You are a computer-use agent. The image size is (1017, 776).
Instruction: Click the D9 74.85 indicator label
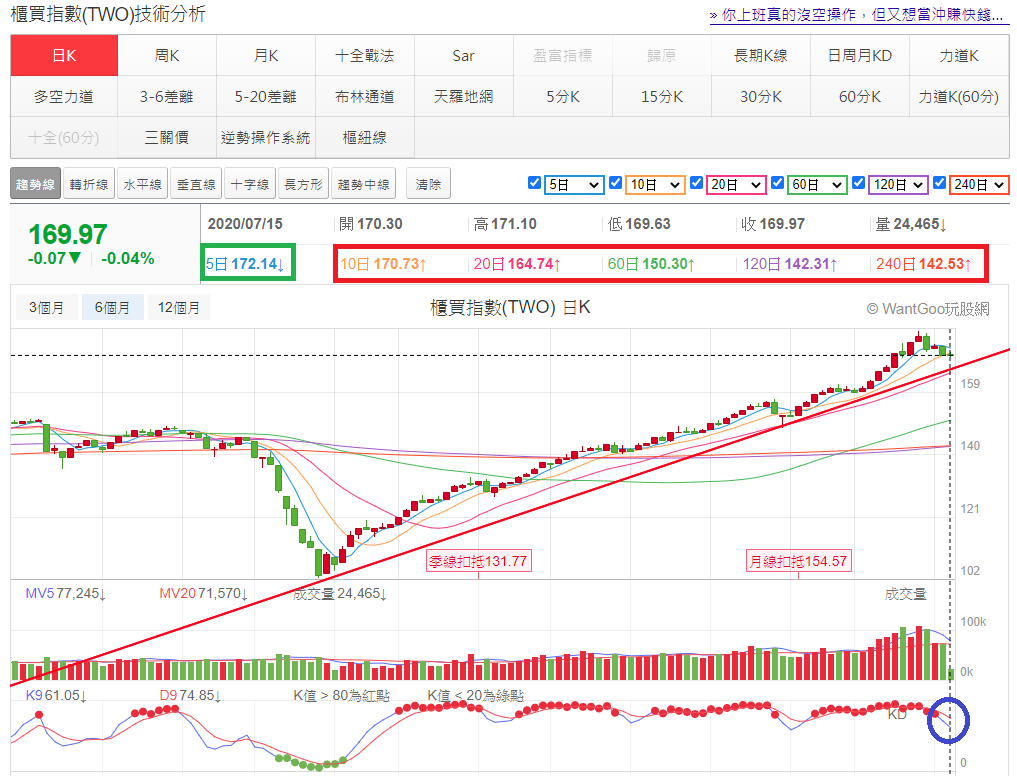tap(191, 696)
